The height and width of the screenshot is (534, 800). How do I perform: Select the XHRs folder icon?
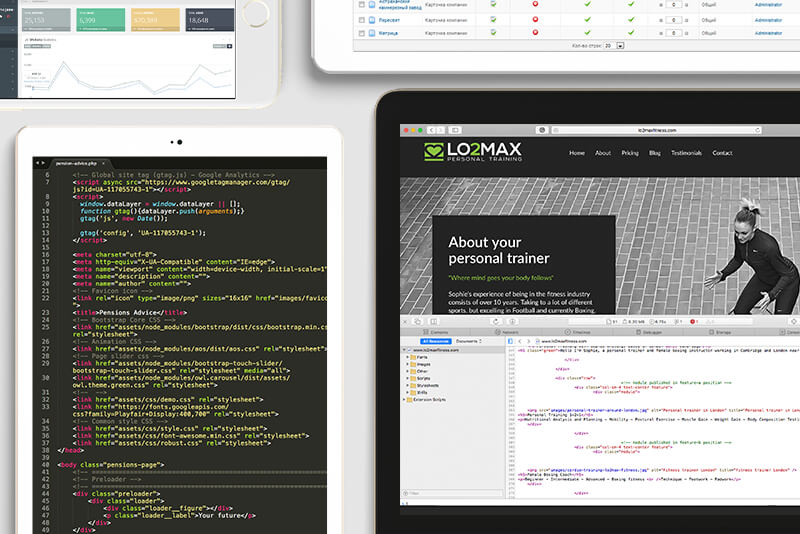(413, 393)
